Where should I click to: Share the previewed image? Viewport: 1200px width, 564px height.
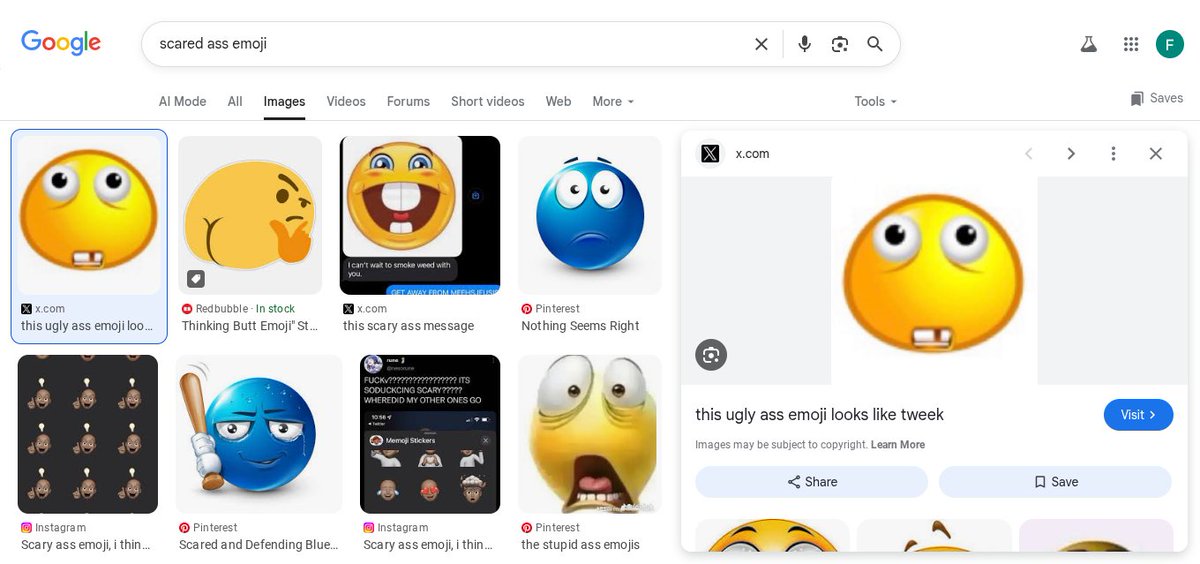click(x=811, y=482)
